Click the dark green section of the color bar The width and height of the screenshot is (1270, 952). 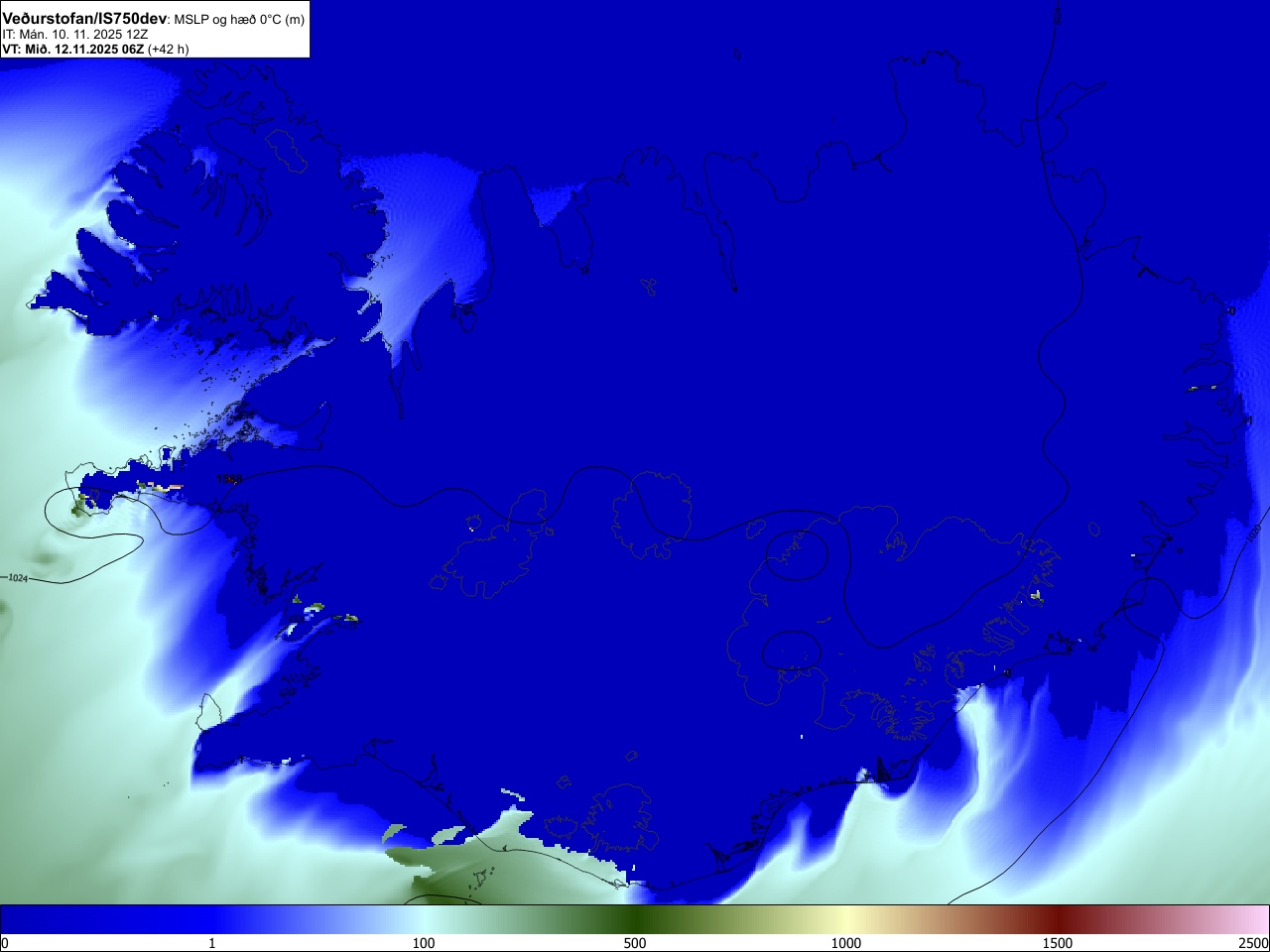(x=635, y=919)
